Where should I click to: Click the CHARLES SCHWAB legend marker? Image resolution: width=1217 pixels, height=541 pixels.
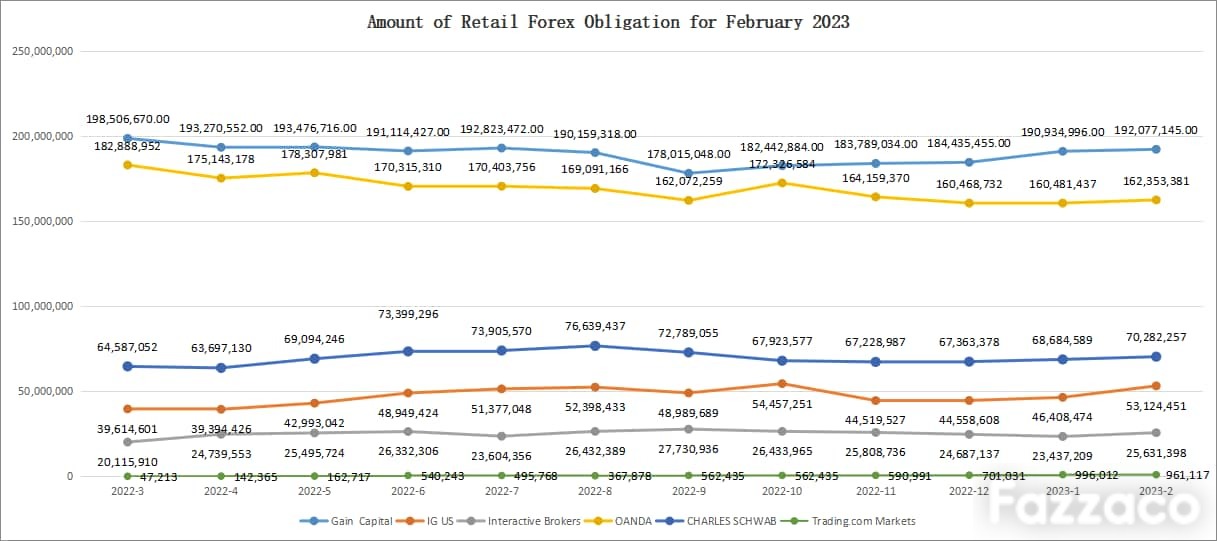coord(677,521)
